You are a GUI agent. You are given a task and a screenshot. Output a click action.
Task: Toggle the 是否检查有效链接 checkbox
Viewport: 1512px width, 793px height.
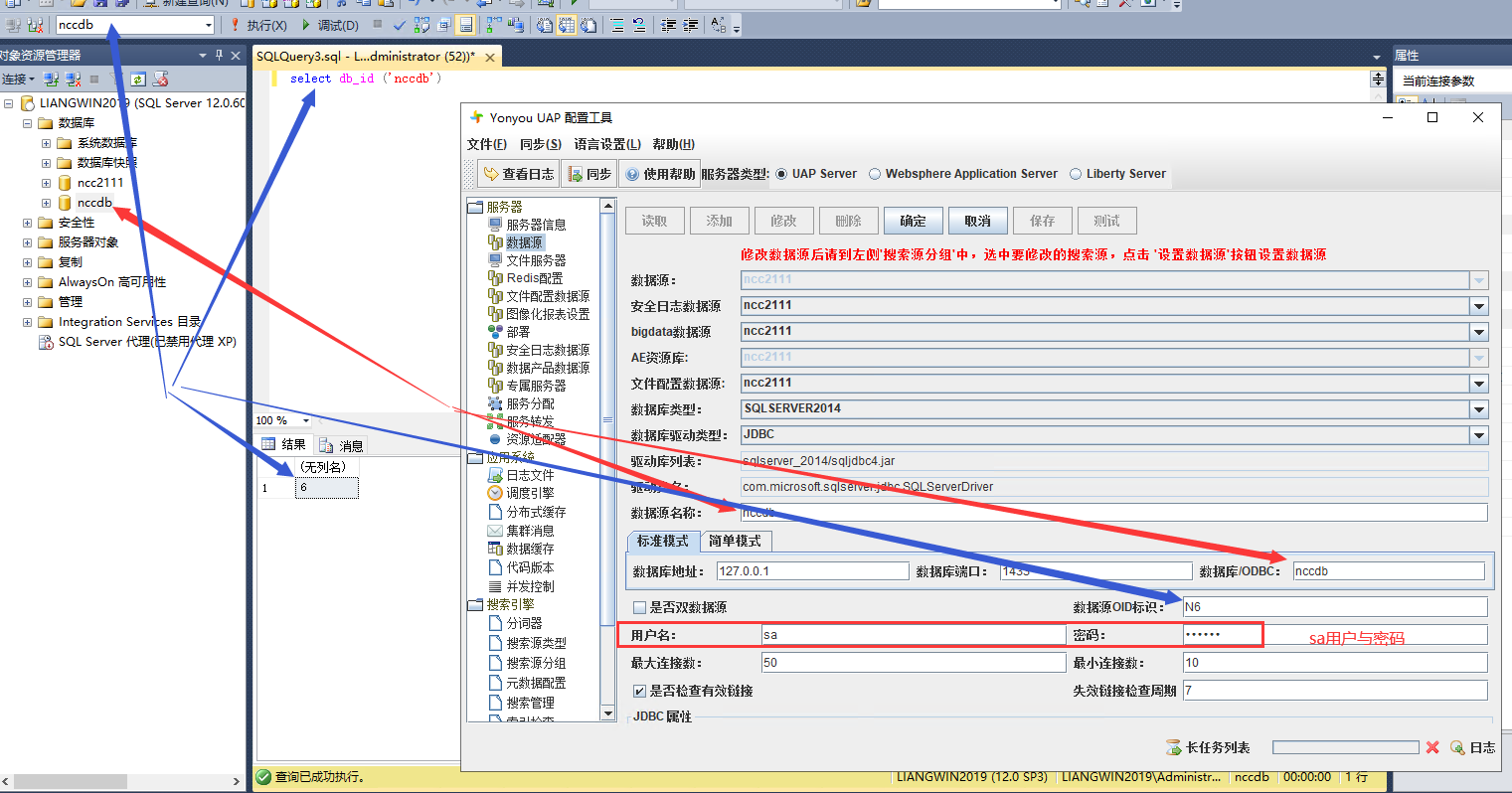pyautogui.click(x=640, y=691)
